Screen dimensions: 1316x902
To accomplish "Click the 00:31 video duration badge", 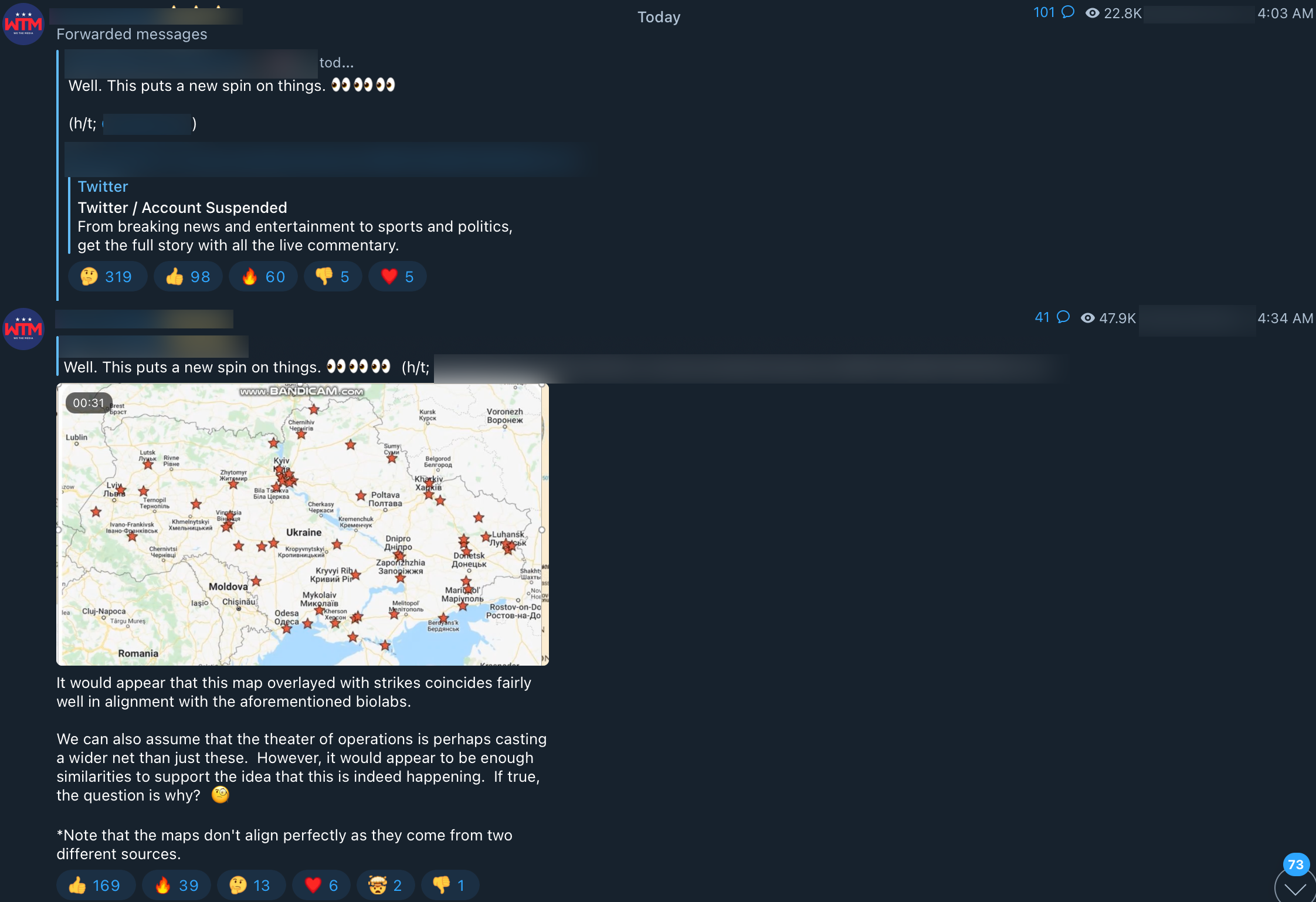I will click(89, 403).
